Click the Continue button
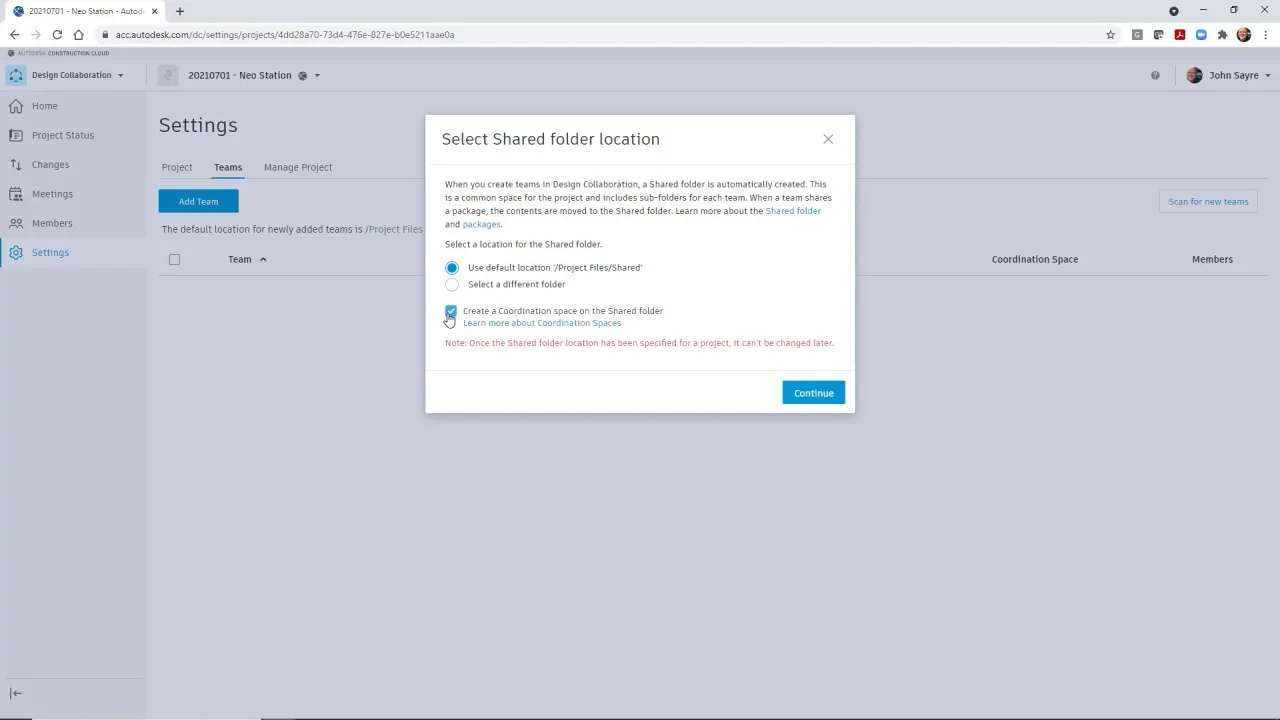 pyautogui.click(x=814, y=393)
